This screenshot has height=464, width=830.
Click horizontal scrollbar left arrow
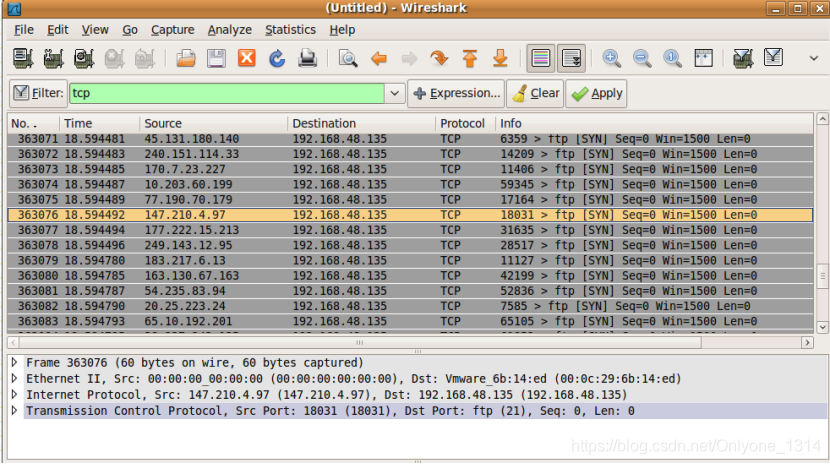[x=13, y=342]
